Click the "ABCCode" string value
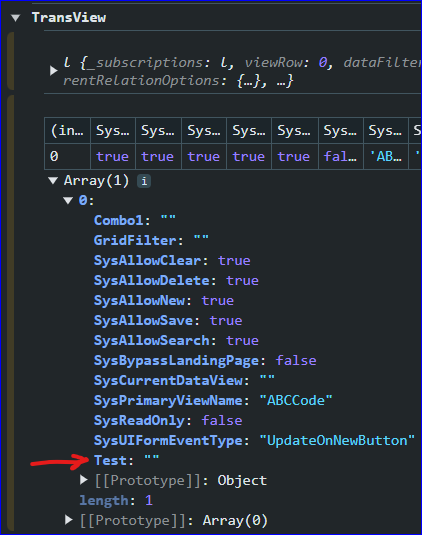The height and width of the screenshot is (535, 422). click(x=296, y=401)
